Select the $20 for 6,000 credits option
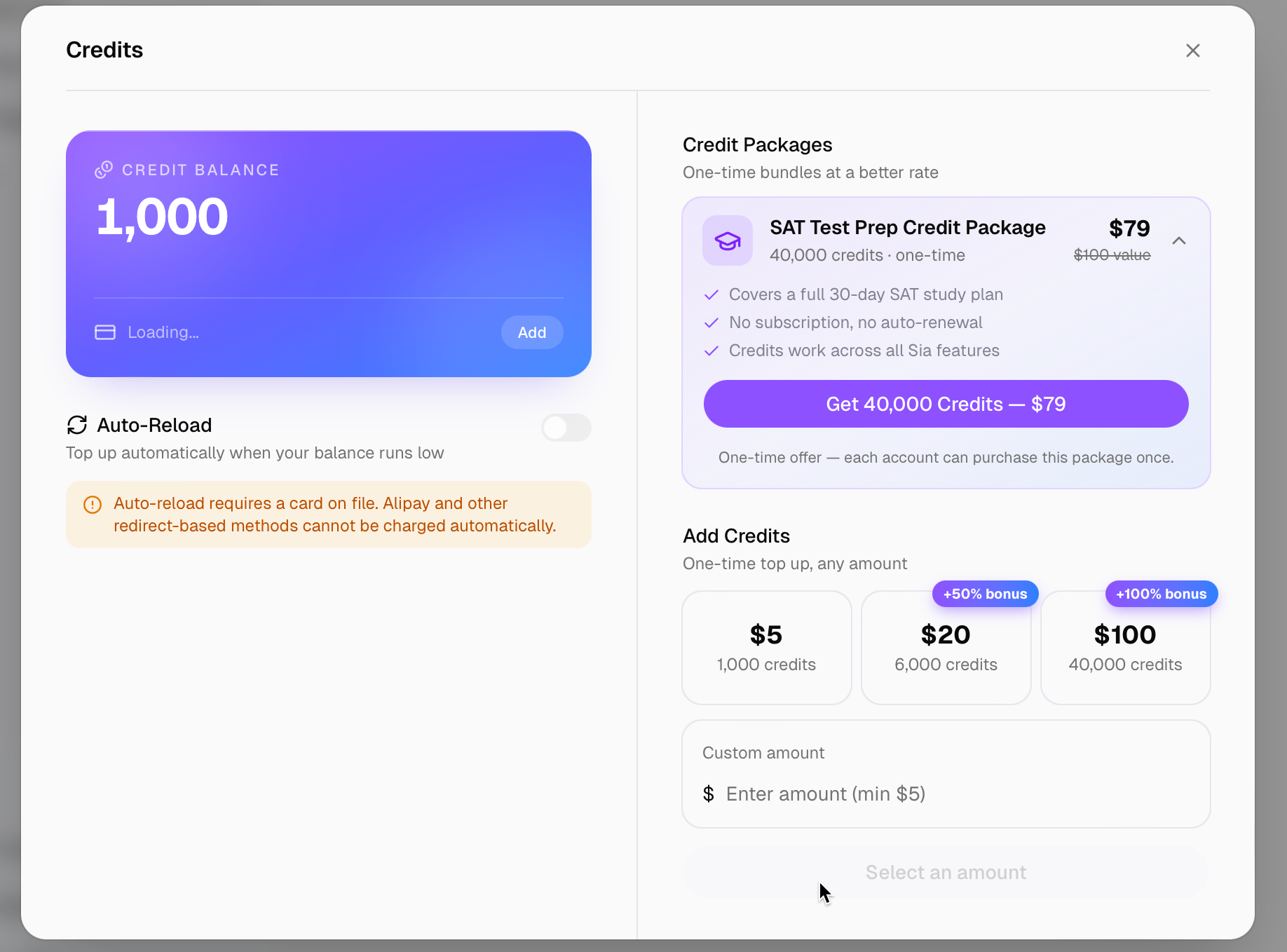The height and width of the screenshot is (952, 1287). tap(946, 648)
